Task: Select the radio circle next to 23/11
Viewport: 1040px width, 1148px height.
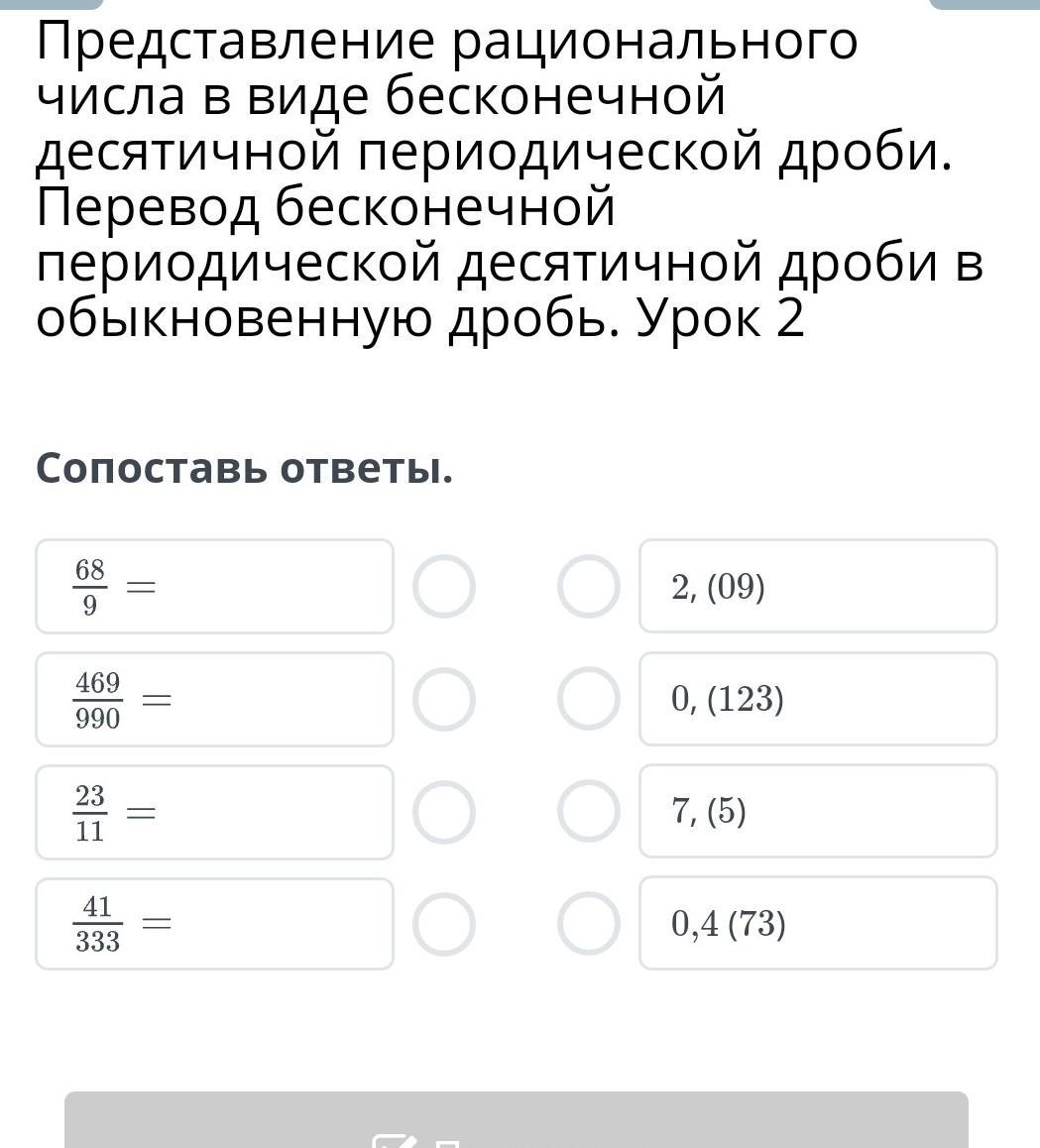Action: [444, 812]
